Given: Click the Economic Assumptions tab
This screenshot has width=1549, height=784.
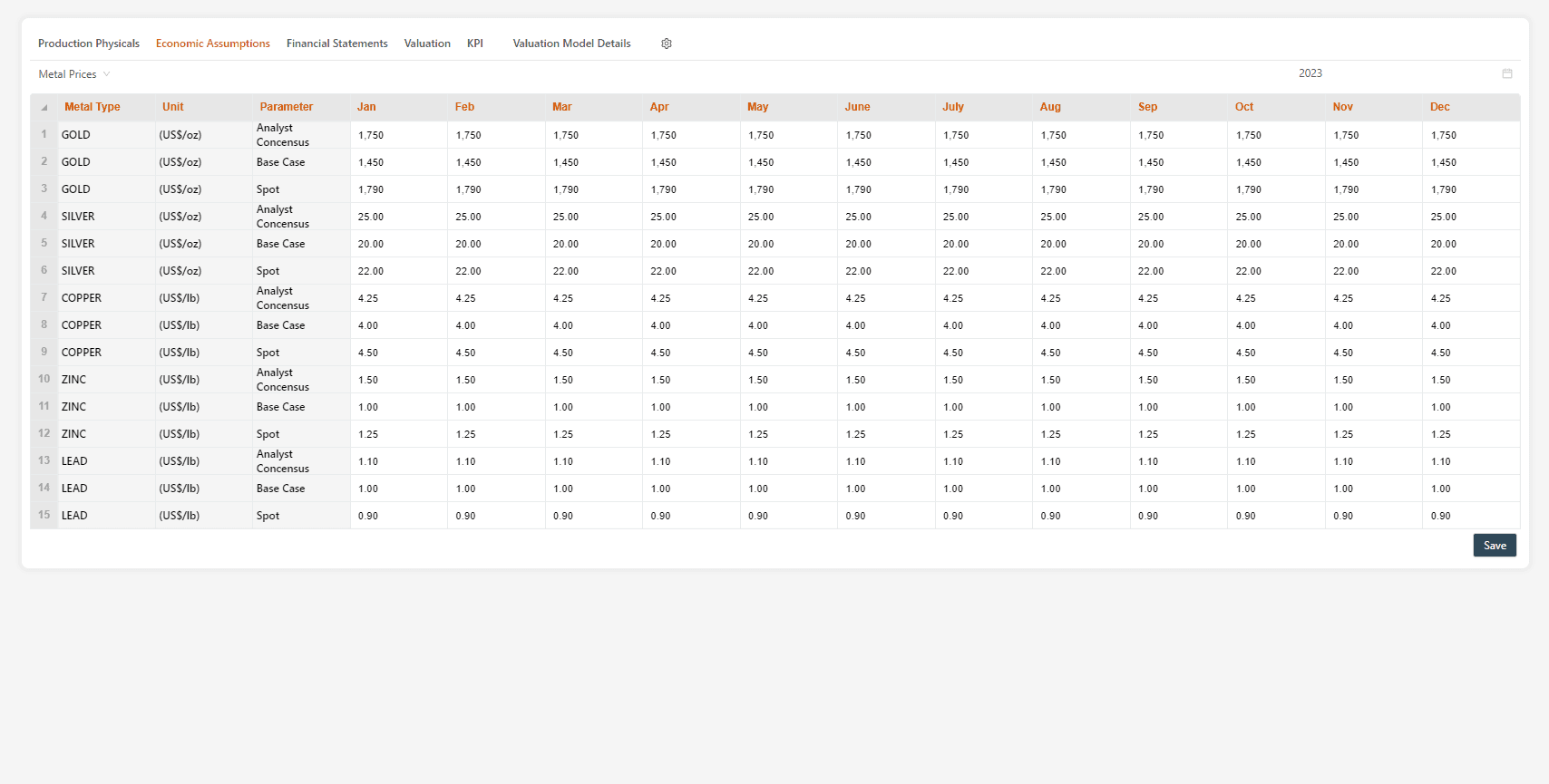Looking at the screenshot, I should tap(213, 44).
